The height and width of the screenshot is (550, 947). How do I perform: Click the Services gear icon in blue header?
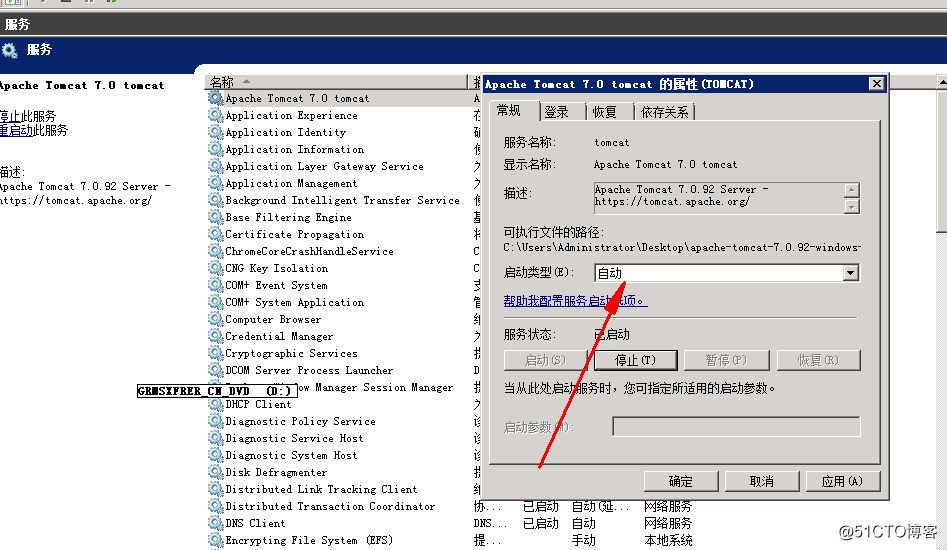(9, 50)
